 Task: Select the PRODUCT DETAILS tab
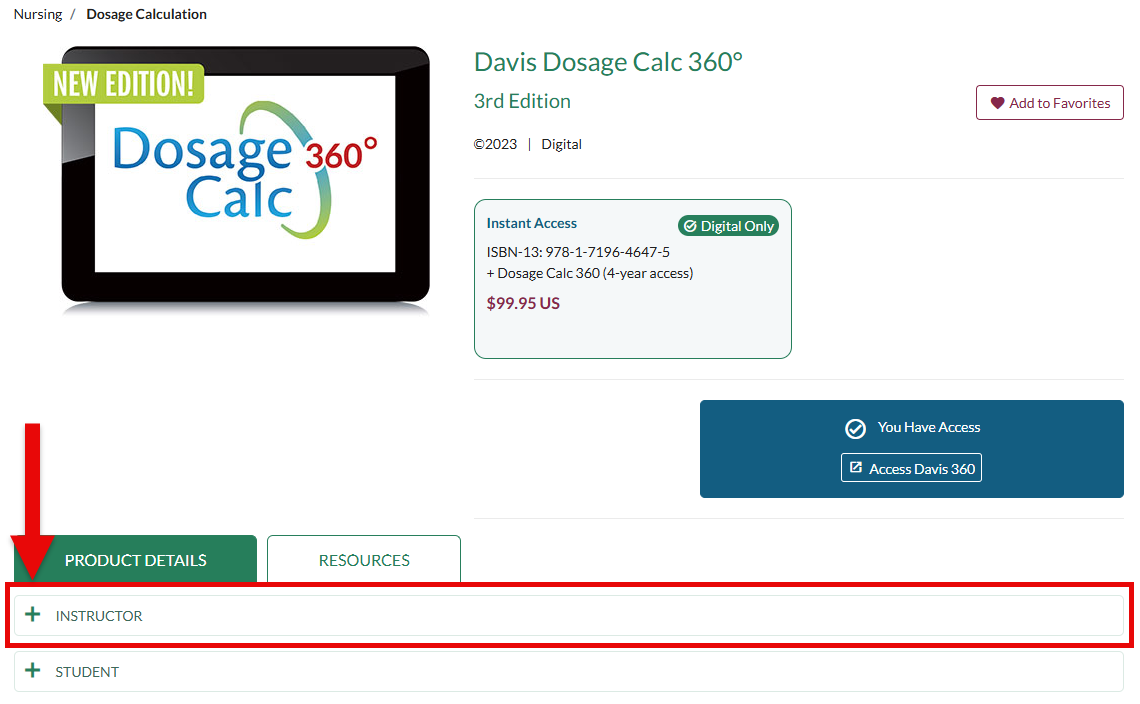point(135,559)
